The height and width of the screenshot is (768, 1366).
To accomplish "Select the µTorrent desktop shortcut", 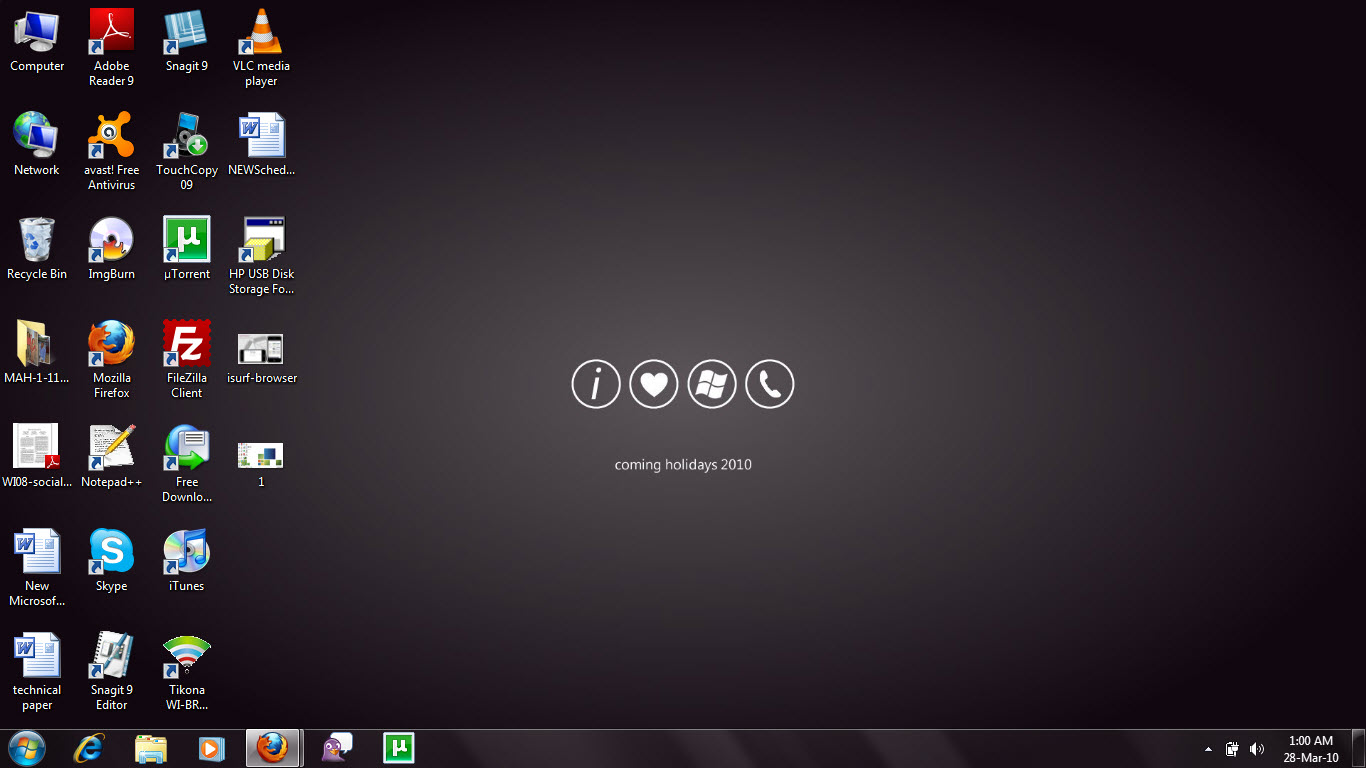I will pos(186,248).
